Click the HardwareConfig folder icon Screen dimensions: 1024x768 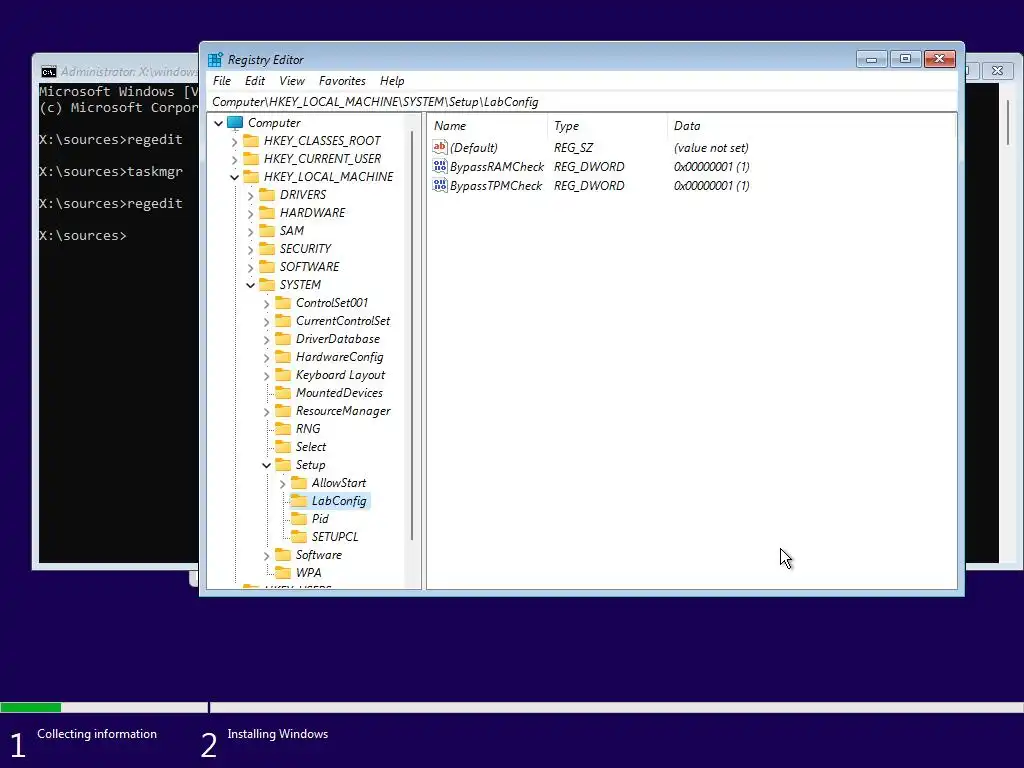tap(283, 357)
